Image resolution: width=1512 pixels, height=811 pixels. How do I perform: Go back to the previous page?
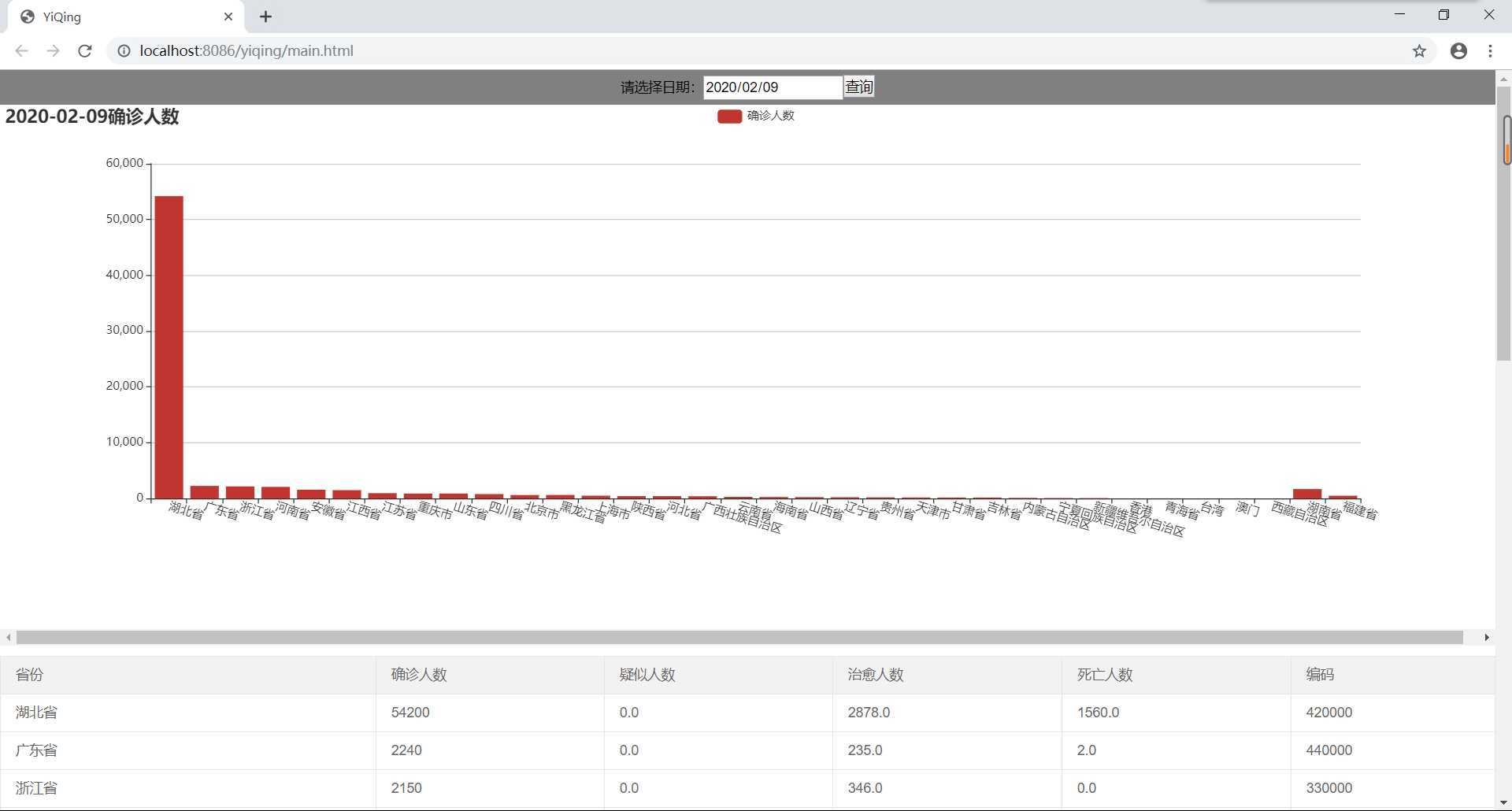coord(21,51)
